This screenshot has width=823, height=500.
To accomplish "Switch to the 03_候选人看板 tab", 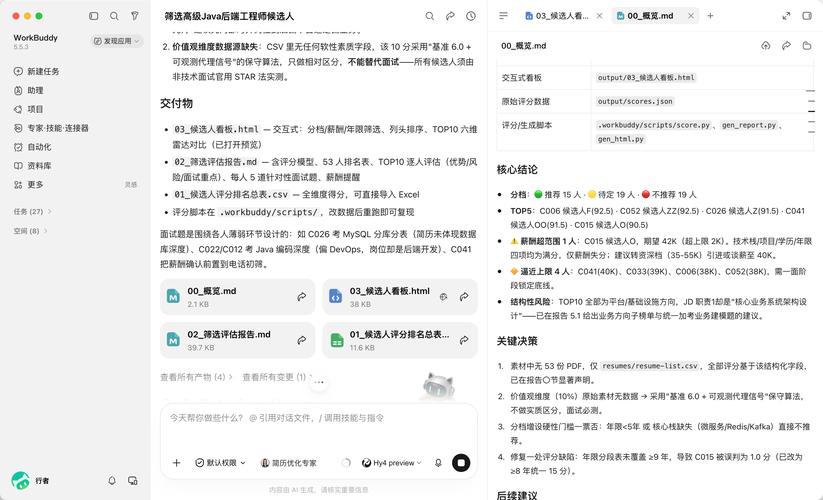I will click(x=557, y=16).
